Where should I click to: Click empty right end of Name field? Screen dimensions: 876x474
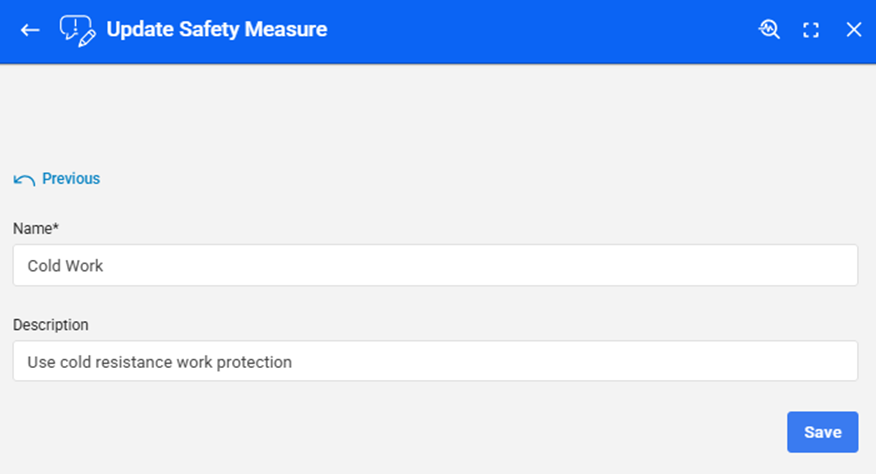(x=780, y=266)
